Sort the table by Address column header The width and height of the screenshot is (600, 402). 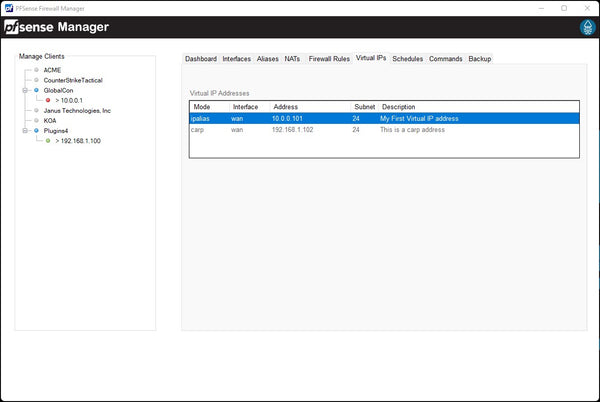click(286, 106)
